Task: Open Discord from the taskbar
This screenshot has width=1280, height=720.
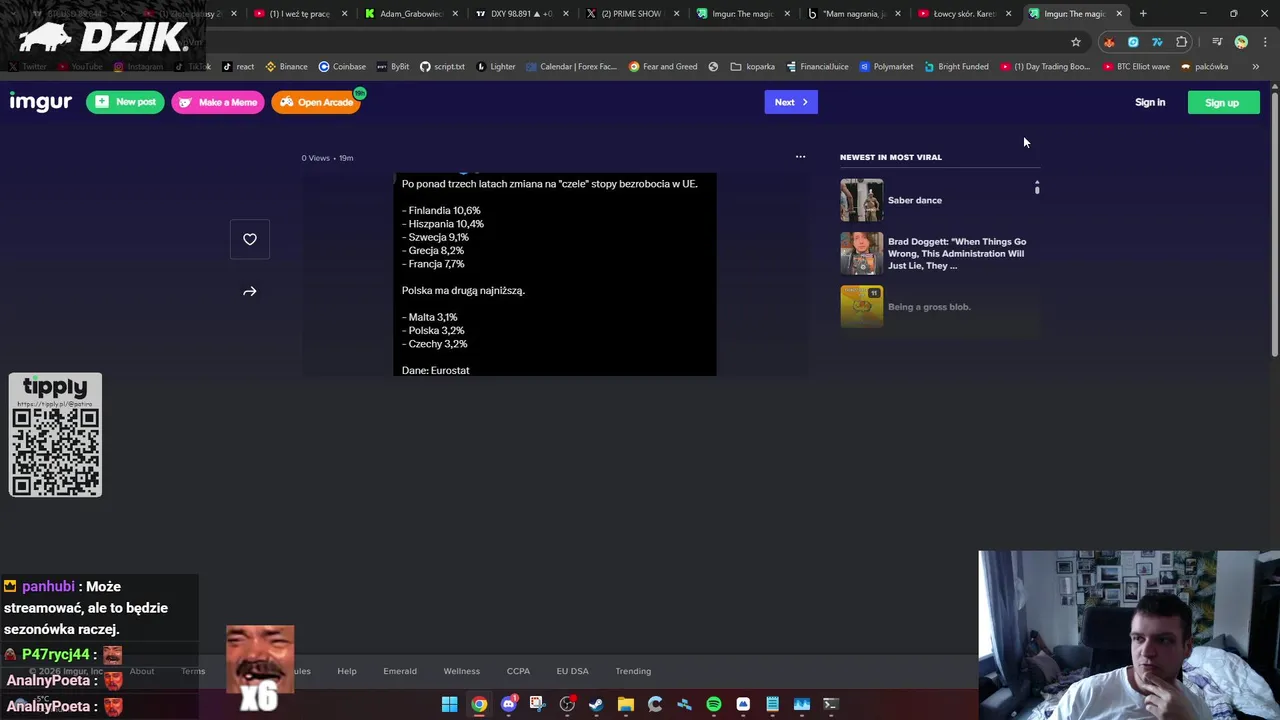Action: (x=508, y=704)
